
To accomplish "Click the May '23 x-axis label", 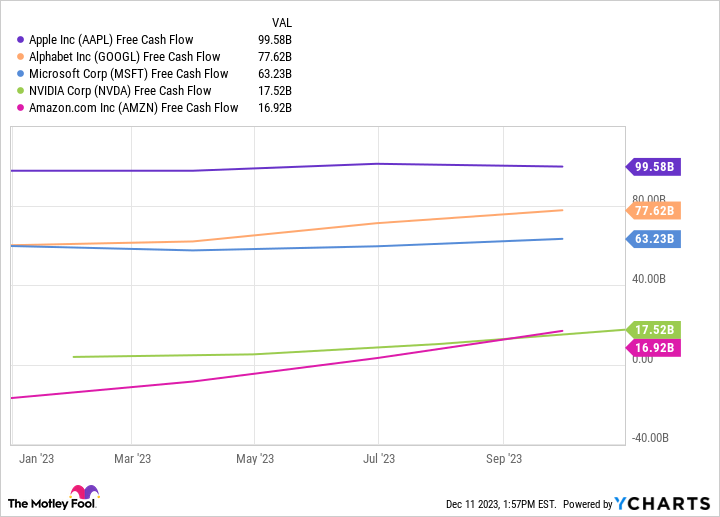I will click(255, 459).
